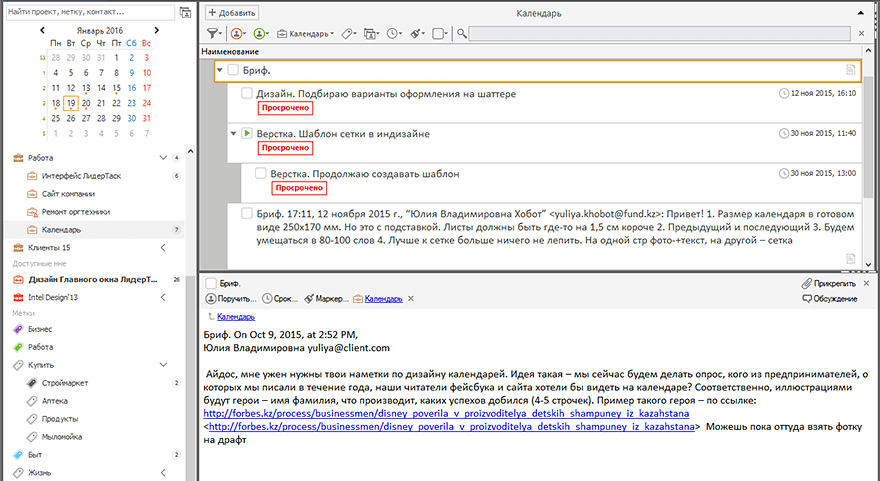The height and width of the screenshot is (481, 880).
Task: Click sidebar search field Найти проект
Action: (90, 12)
